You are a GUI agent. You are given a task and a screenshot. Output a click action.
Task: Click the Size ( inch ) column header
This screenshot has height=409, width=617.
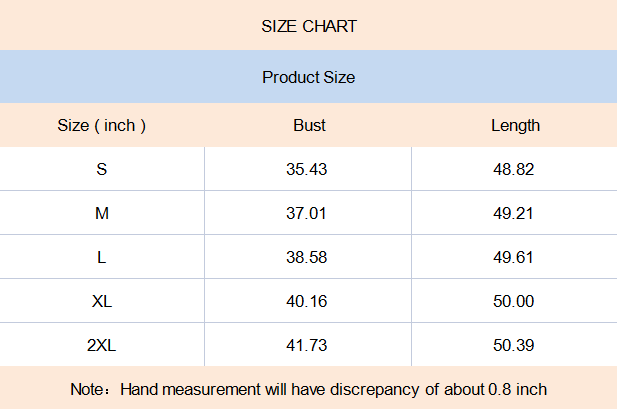click(x=102, y=125)
